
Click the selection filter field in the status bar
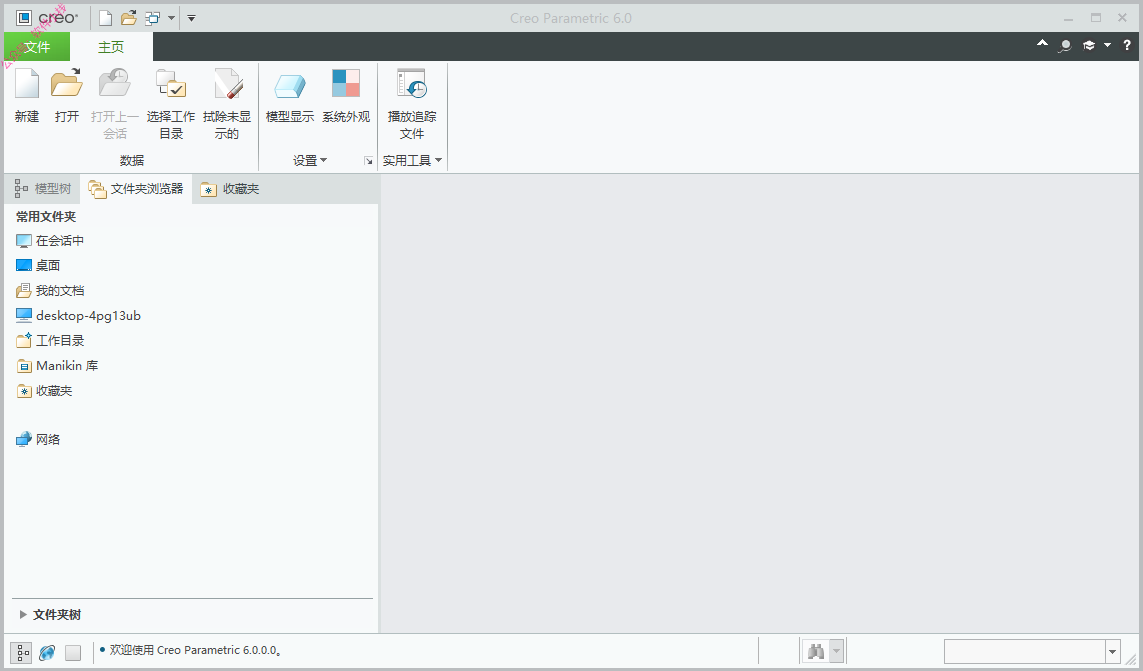(1025, 651)
